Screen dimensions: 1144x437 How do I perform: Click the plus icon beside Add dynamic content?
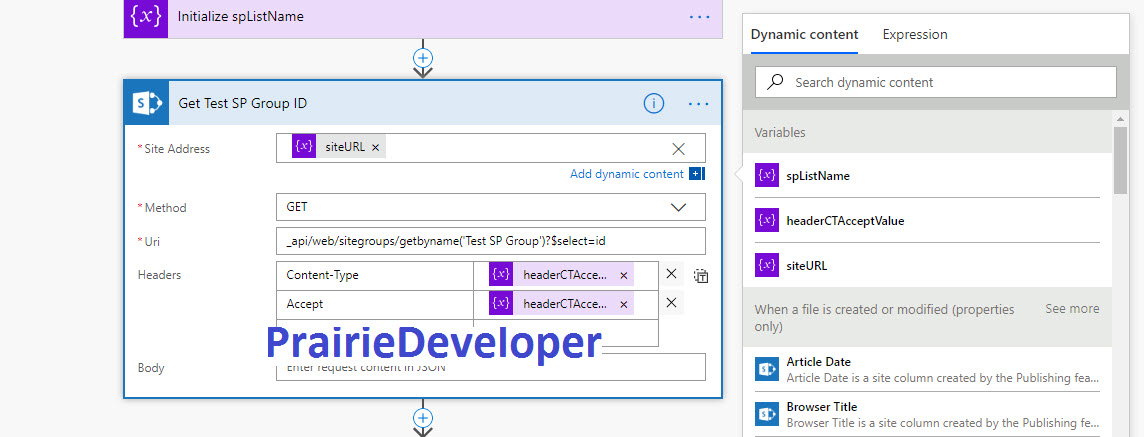pos(695,174)
